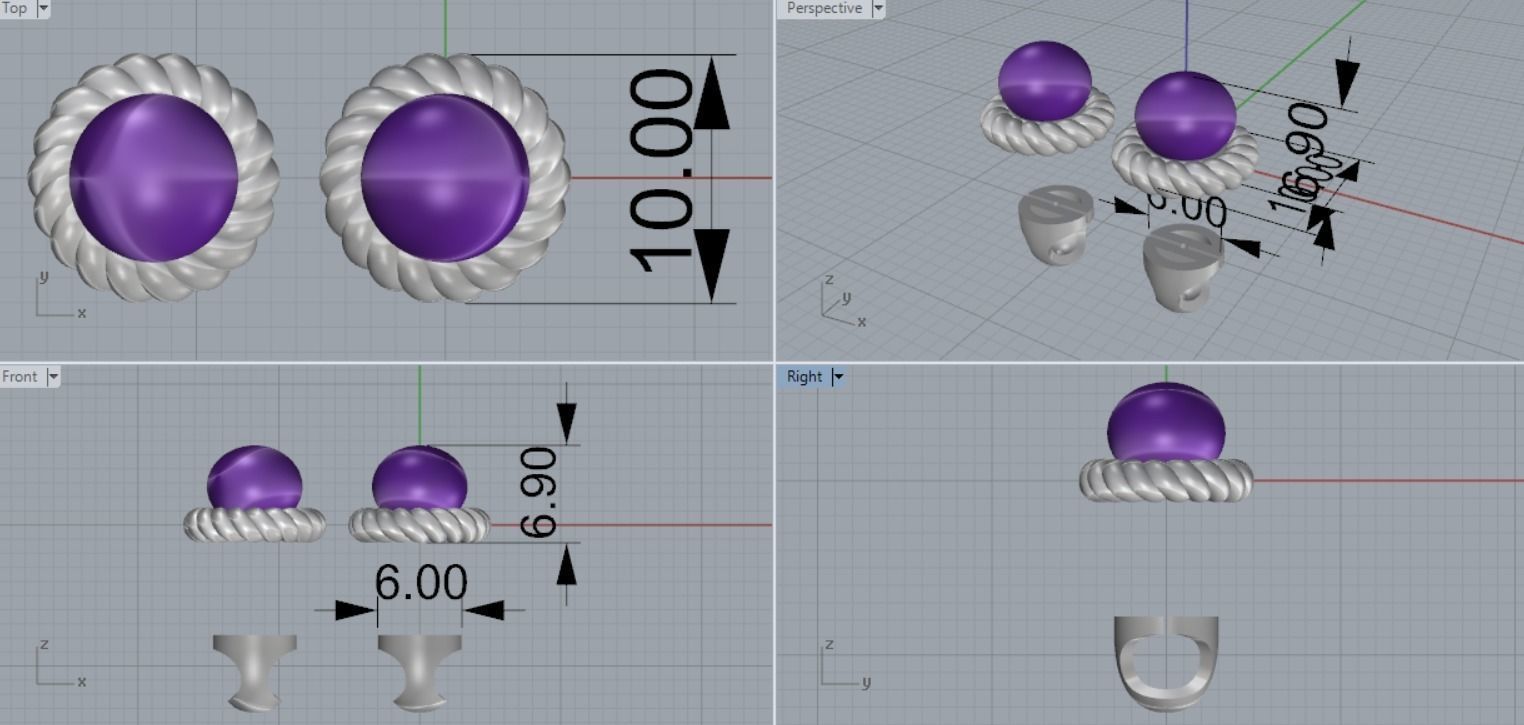Screen dimensions: 1524x725
Task: Activate the Perspective viewport title label
Action: (824, 8)
